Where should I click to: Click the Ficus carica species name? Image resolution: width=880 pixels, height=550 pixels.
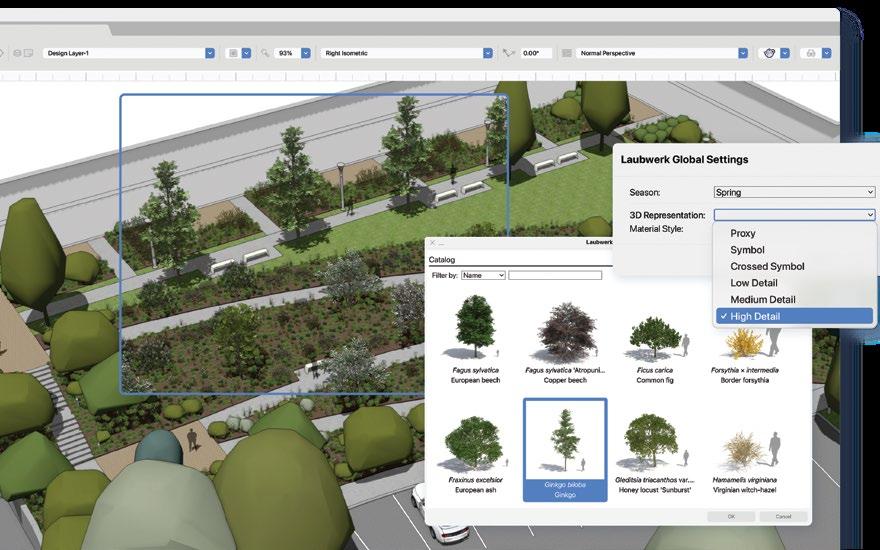point(654,370)
